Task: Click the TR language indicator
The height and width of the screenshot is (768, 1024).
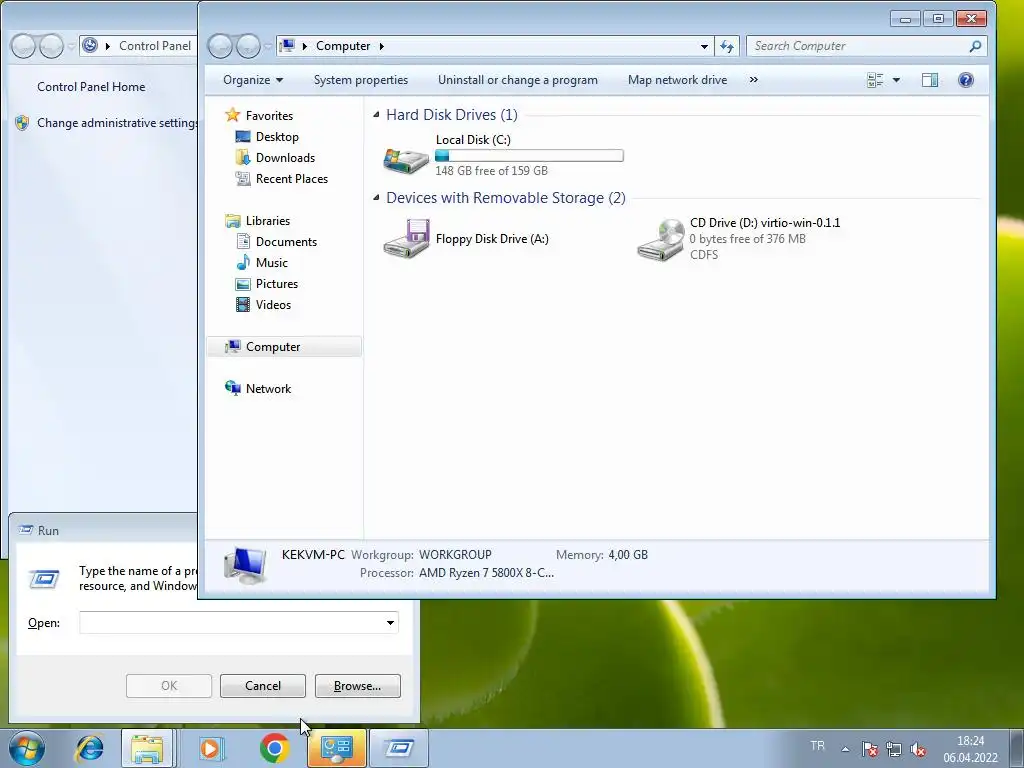Action: tap(817, 746)
